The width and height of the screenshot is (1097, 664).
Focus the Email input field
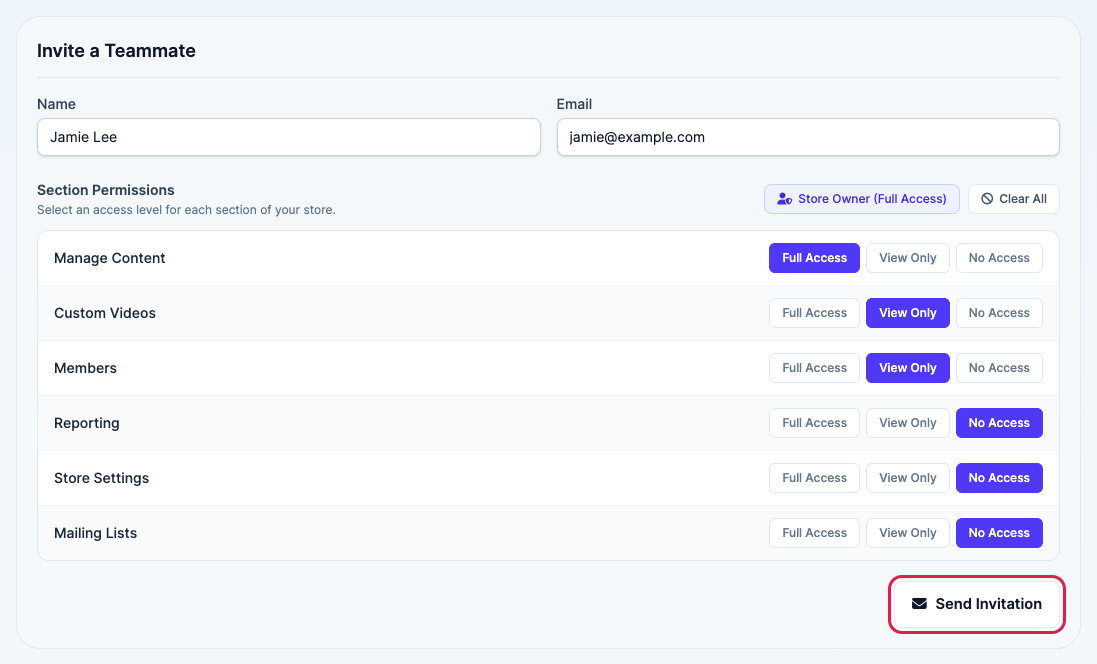click(807, 137)
